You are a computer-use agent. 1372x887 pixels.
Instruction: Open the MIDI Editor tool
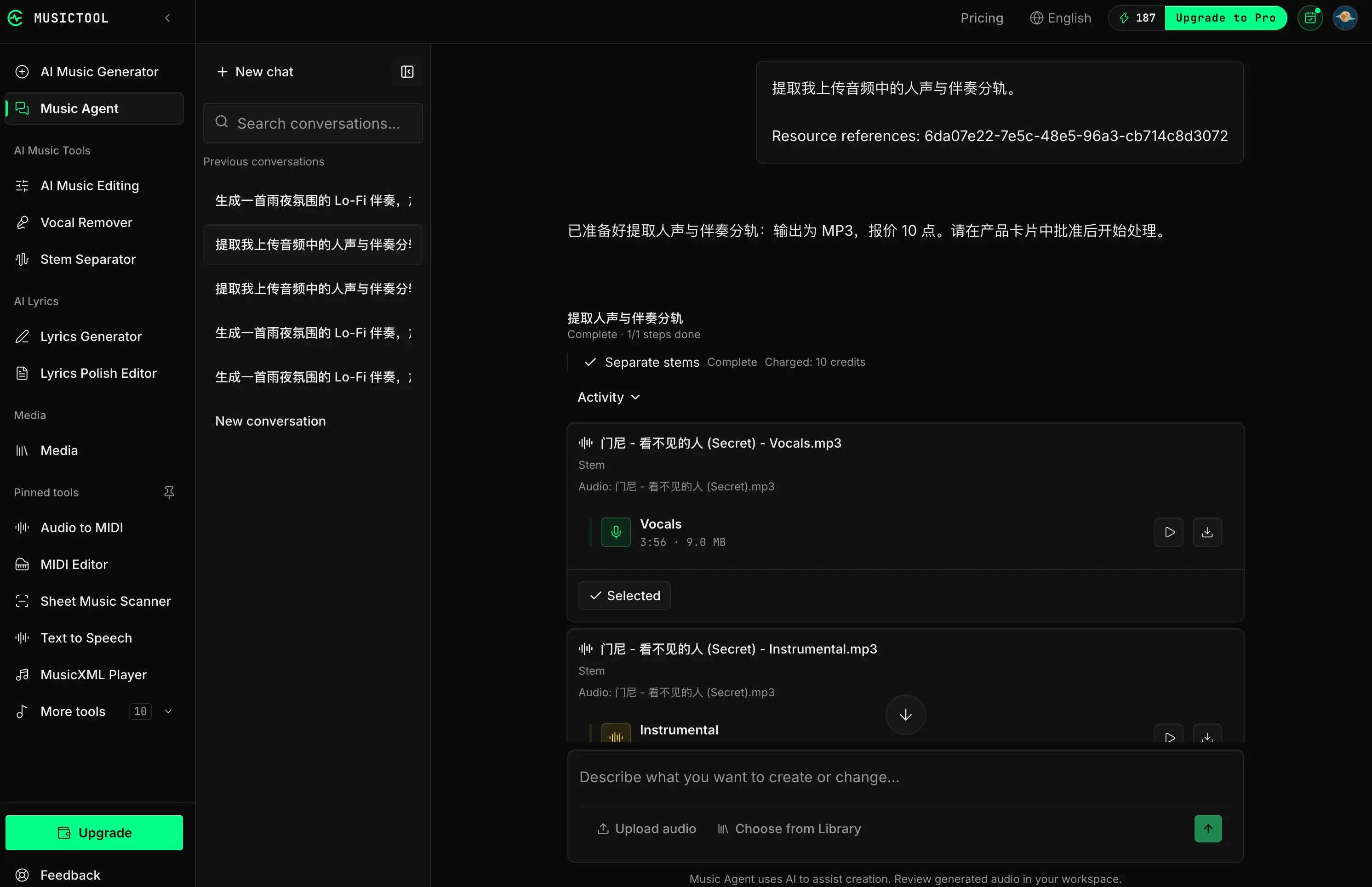tap(95, 564)
